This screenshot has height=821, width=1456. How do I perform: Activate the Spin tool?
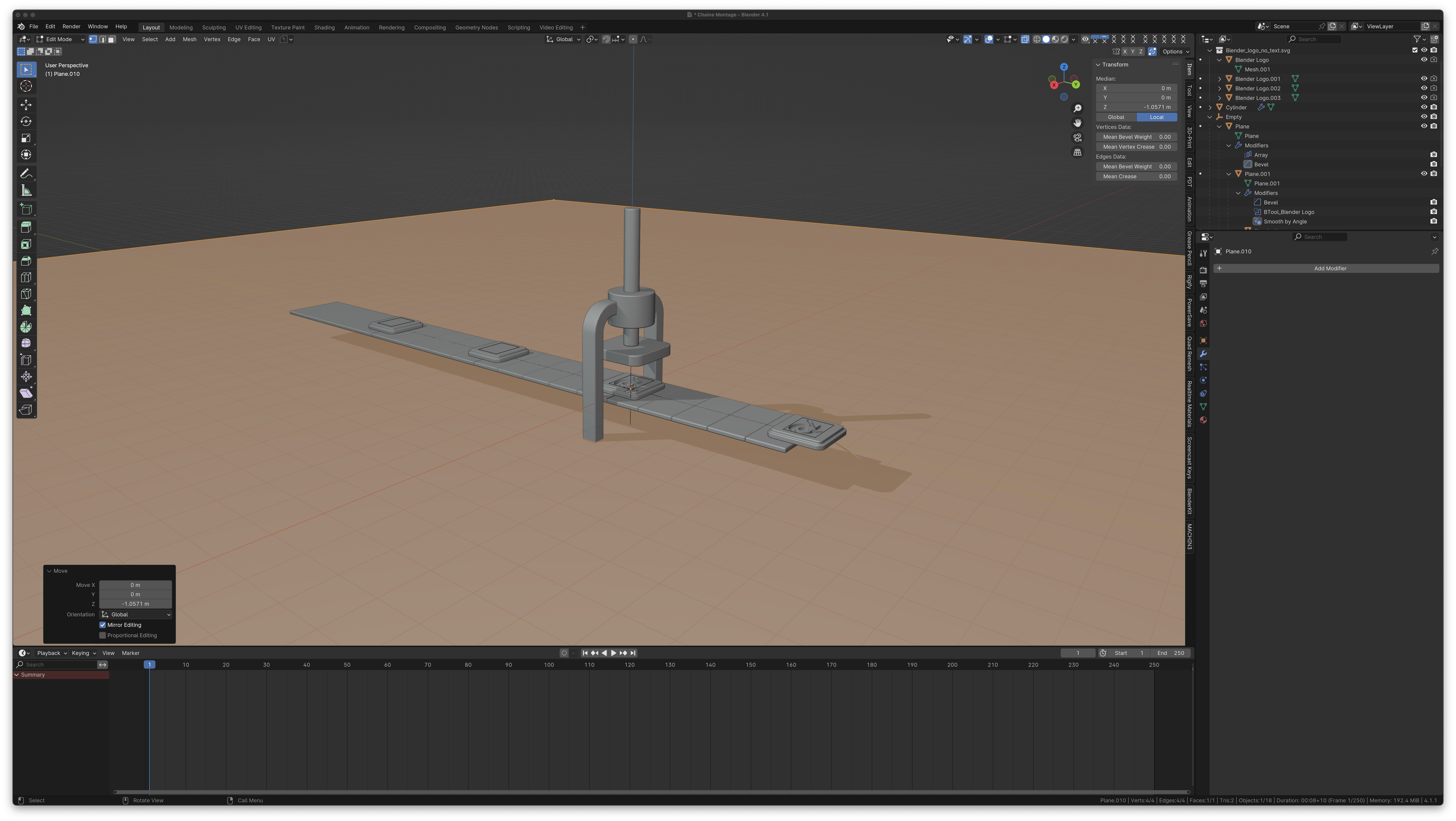[26, 327]
